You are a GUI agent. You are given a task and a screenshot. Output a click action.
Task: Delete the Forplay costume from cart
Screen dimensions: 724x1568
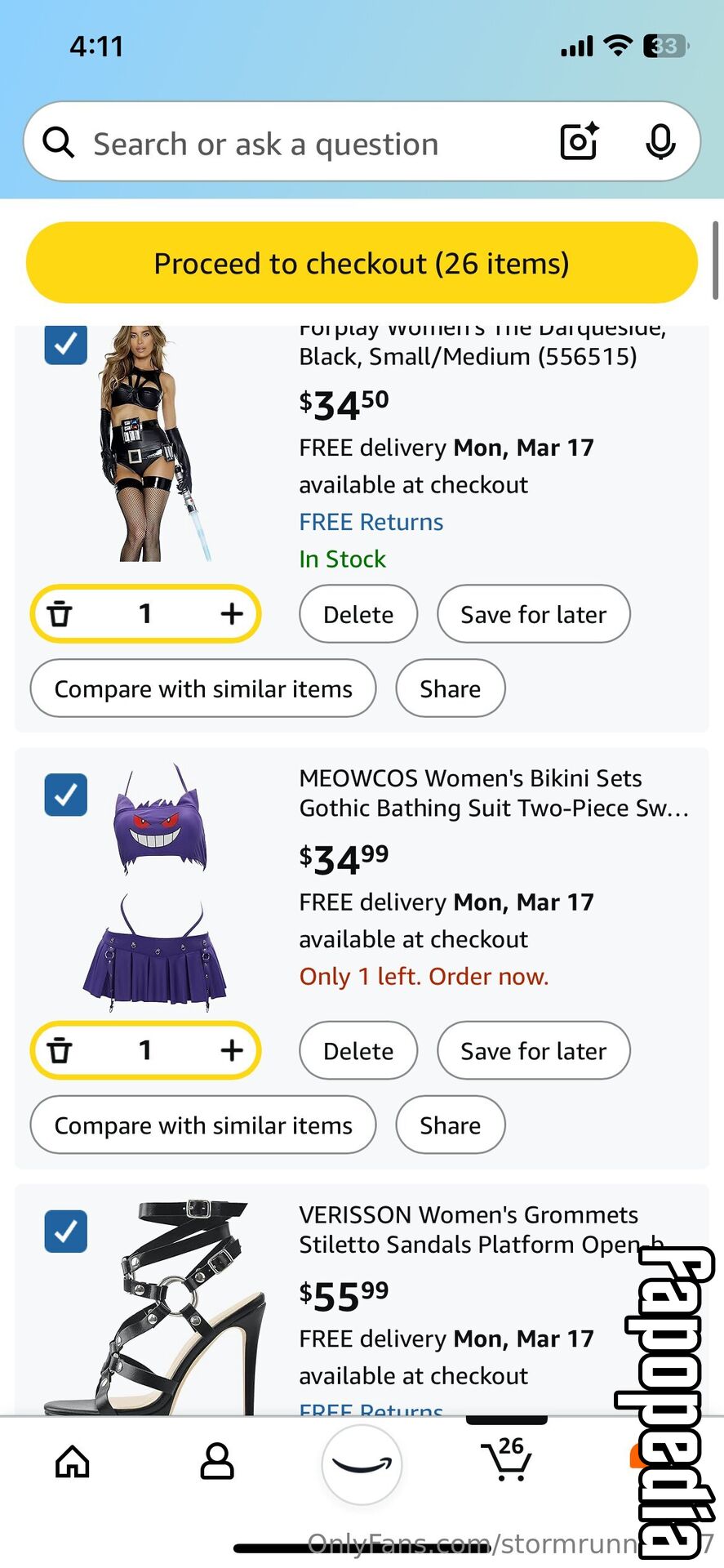coord(358,614)
